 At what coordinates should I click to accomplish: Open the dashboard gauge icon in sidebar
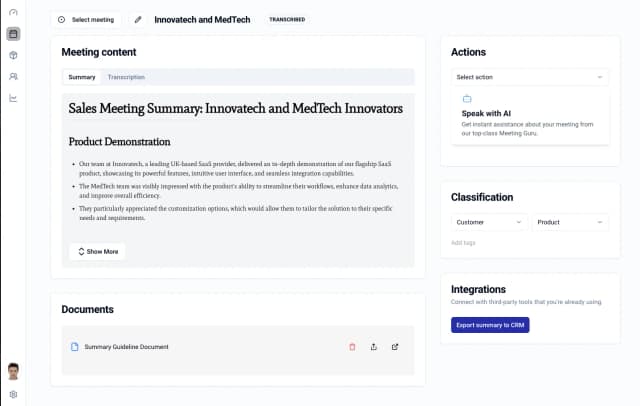[13, 12]
